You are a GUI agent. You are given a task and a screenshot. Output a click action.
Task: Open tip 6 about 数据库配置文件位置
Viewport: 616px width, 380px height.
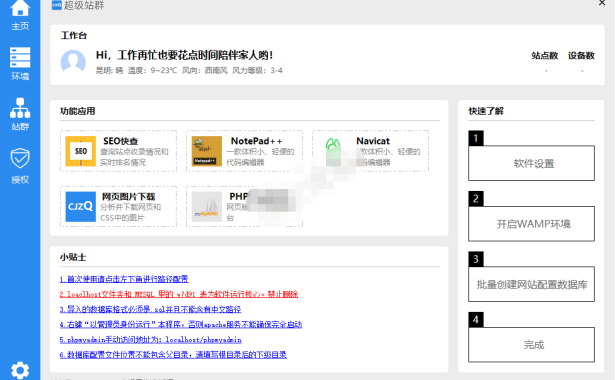173,354
